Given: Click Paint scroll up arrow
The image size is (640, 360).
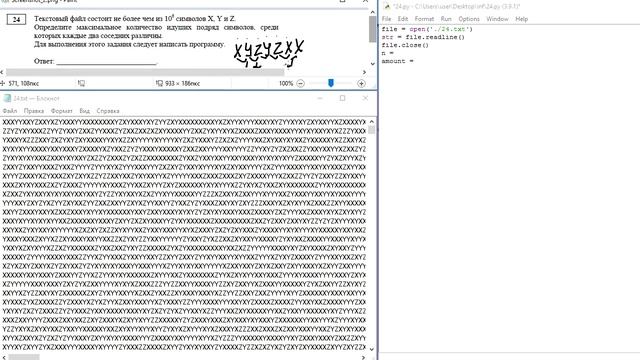Looking at the screenshot, I should click(x=372, y=12).
